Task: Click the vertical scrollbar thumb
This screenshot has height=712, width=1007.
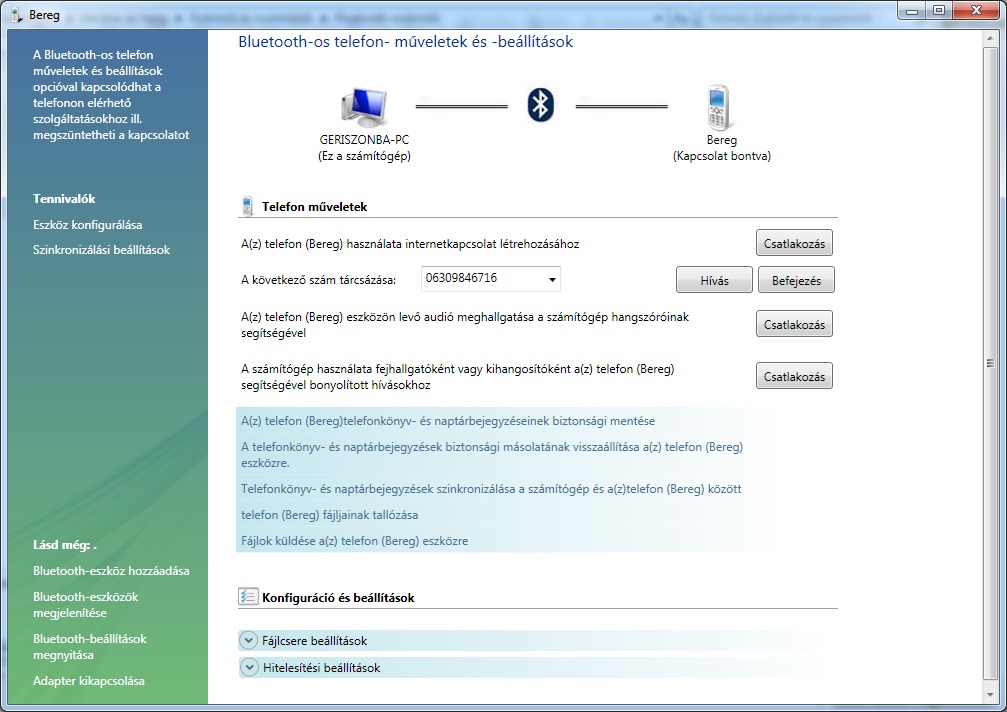Action: coord(990,363)
